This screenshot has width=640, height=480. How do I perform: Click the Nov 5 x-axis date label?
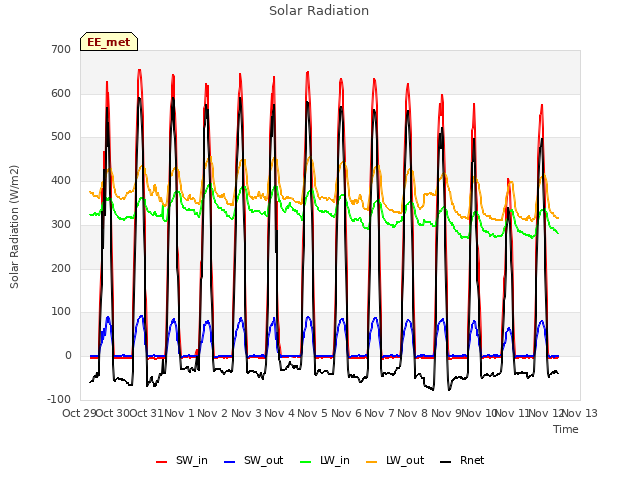pyautogui.click(x=312, y=413)
